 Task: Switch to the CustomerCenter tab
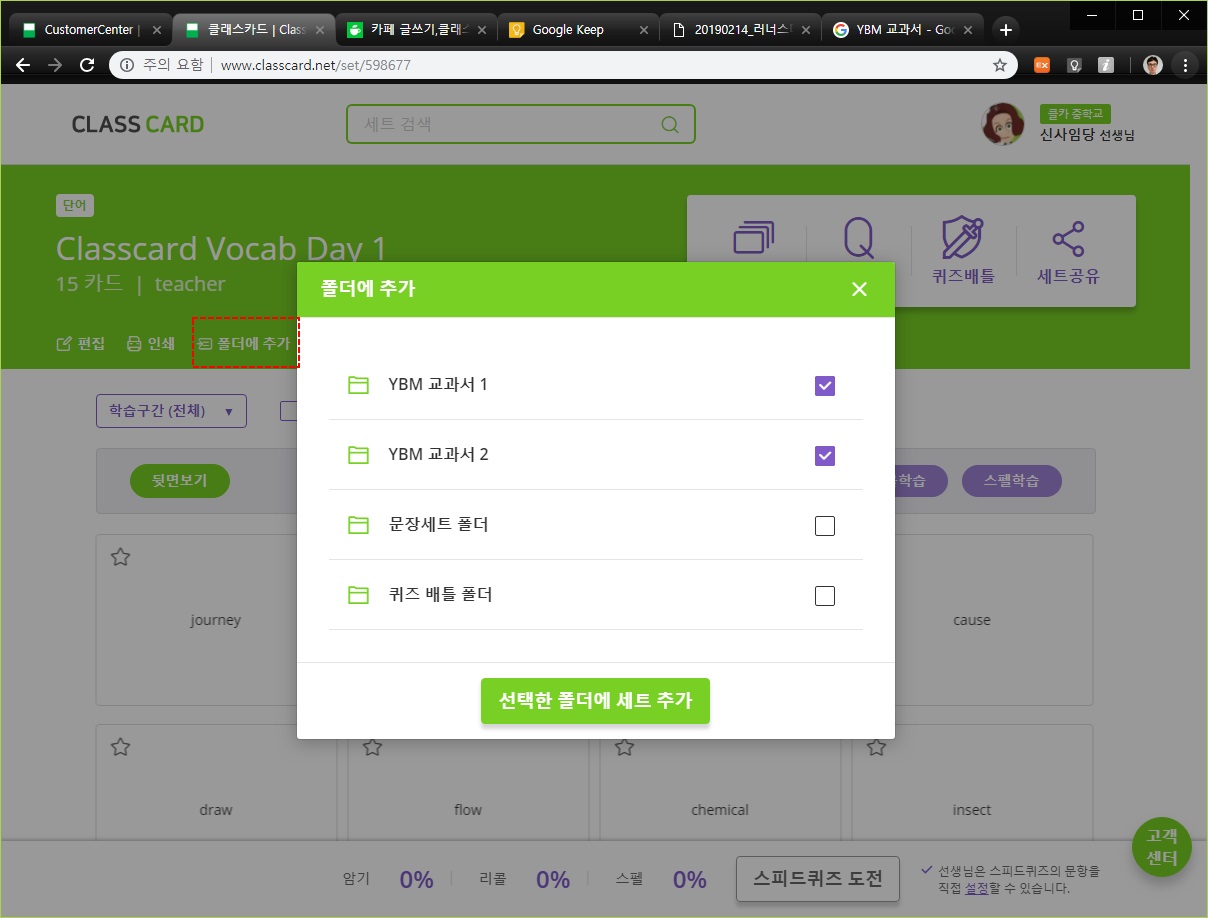90,30
